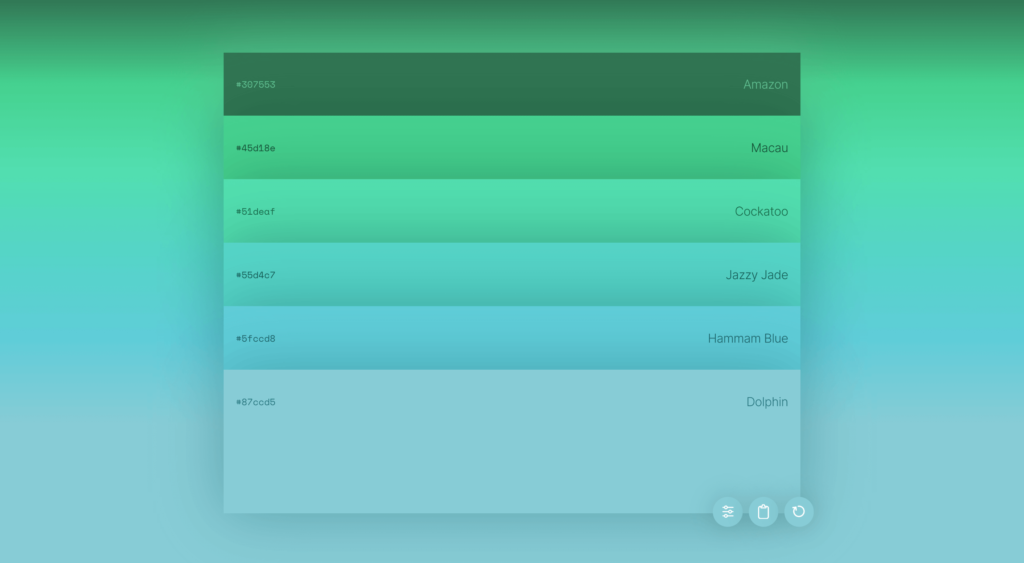Viewport: 1024px width, 563px height.
Task: Select the hex code #51deaf
Action: click(255, 212)
